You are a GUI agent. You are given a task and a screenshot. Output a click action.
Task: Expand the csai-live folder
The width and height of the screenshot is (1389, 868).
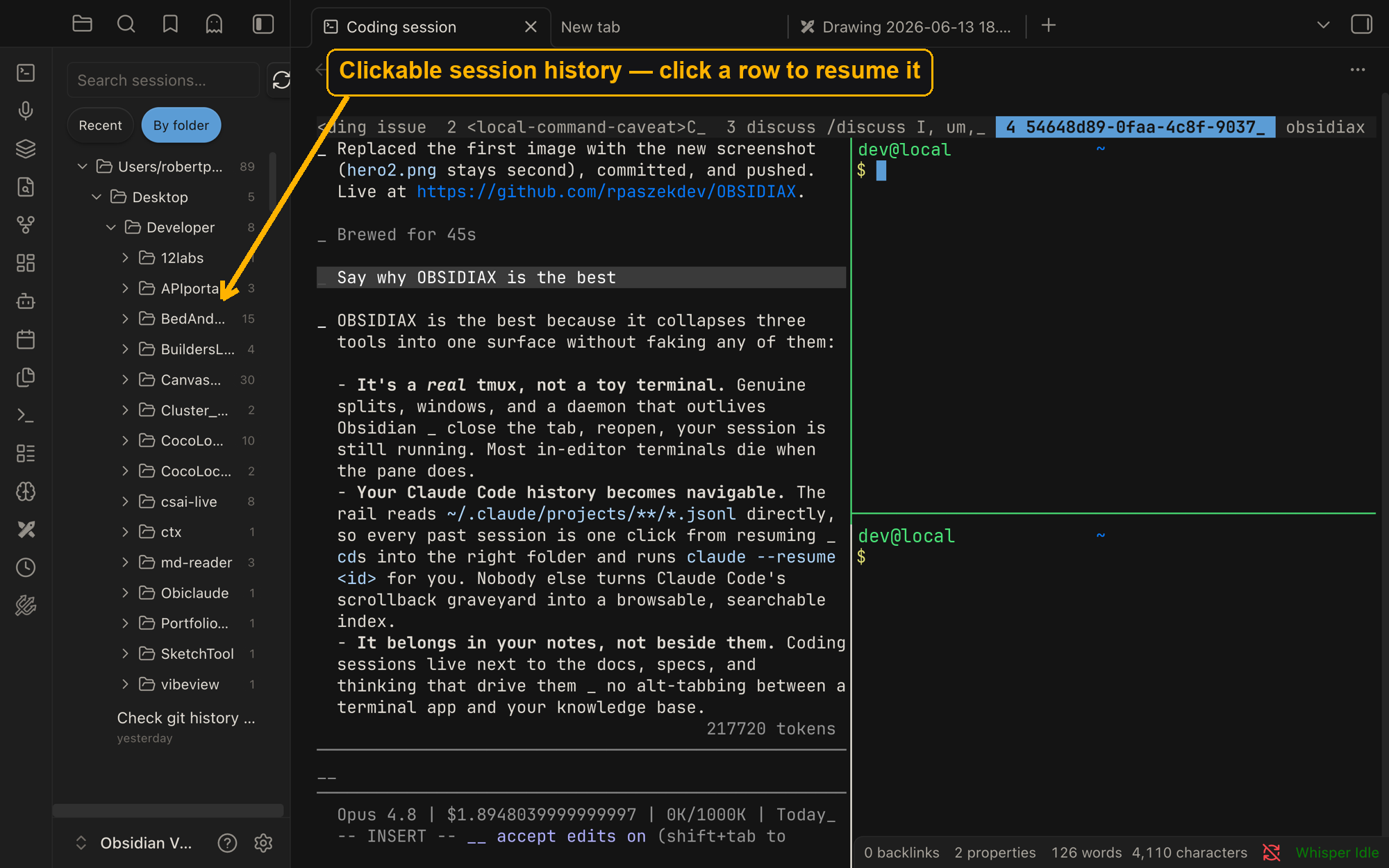(125, 501)
